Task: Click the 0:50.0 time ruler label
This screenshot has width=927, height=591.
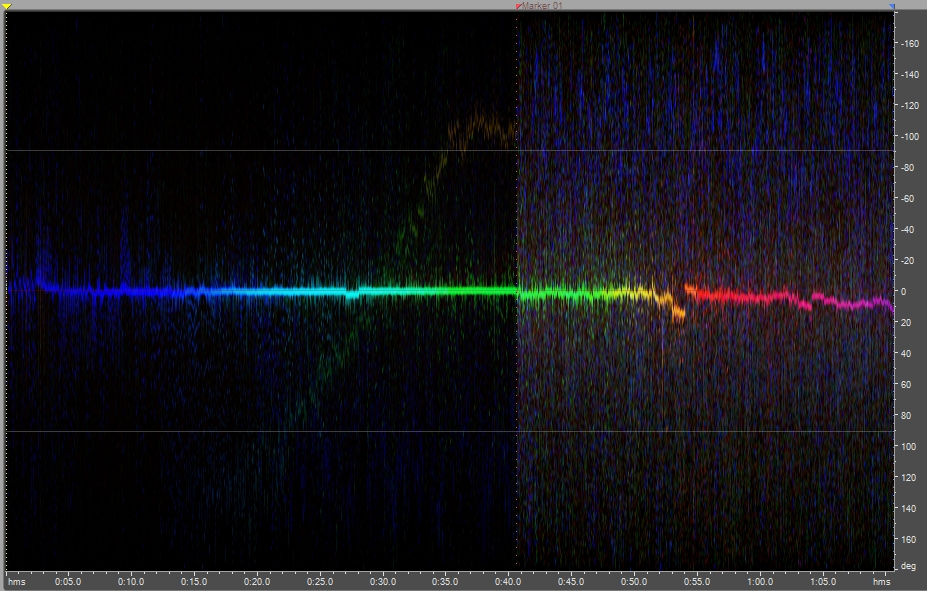Action: click(x=634, y=582)
